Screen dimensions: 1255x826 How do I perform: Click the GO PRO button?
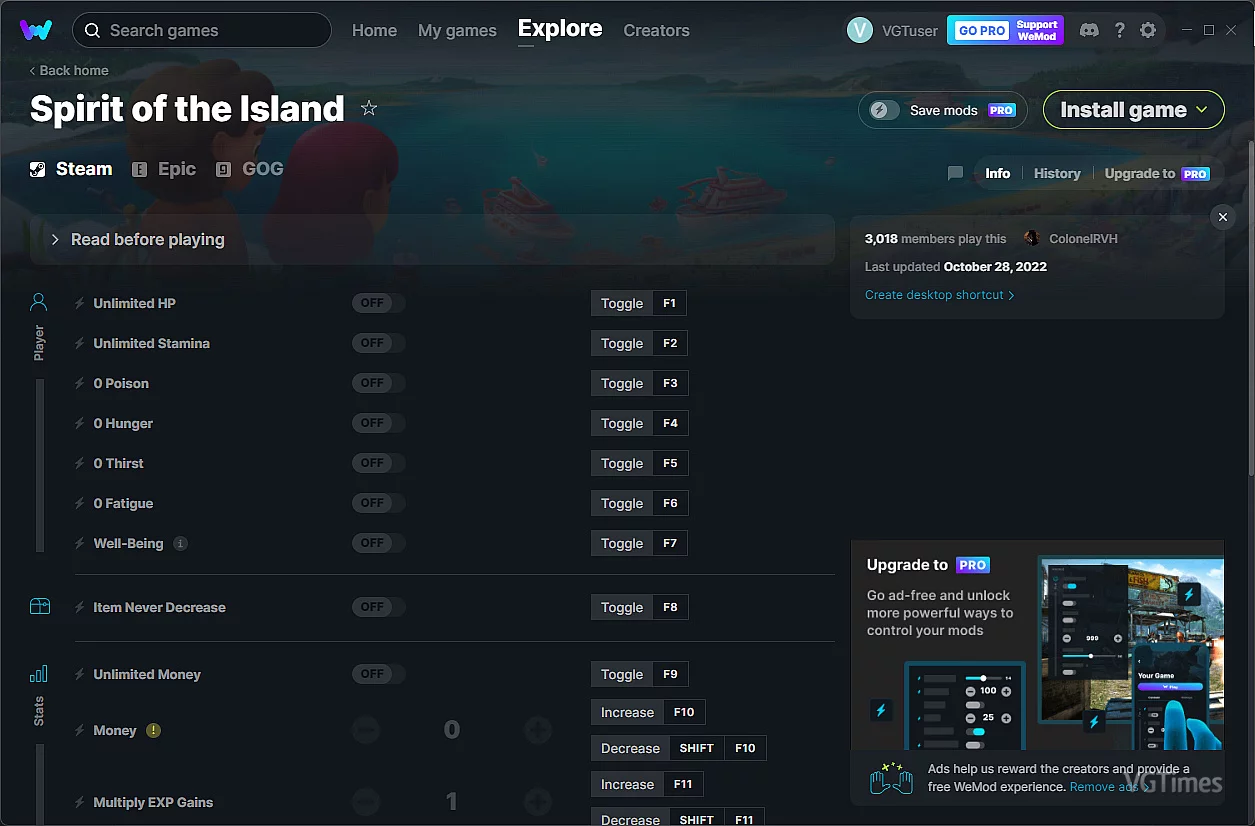click(1005, 30)
